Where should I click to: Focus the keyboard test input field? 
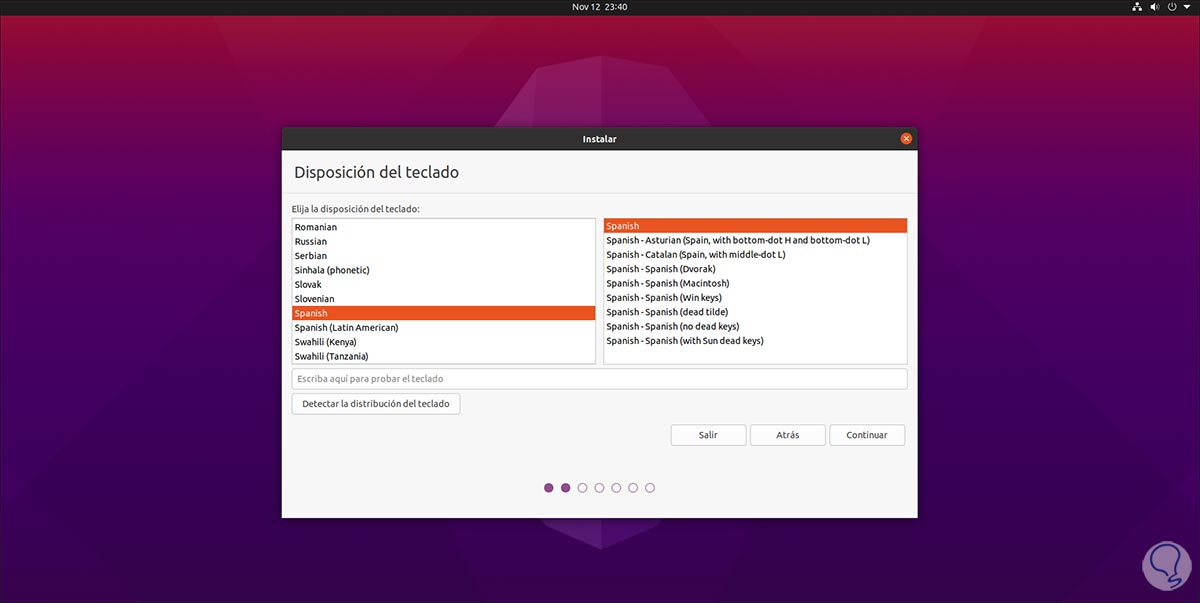(x=599, y=379)
